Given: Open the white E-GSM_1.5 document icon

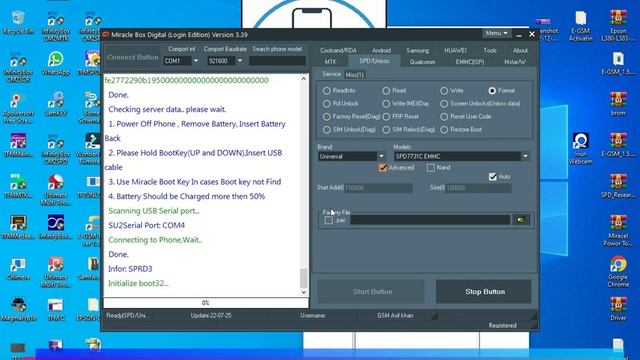Looking at the screenshot, I should pyautogui.click(x=618, y=63).
